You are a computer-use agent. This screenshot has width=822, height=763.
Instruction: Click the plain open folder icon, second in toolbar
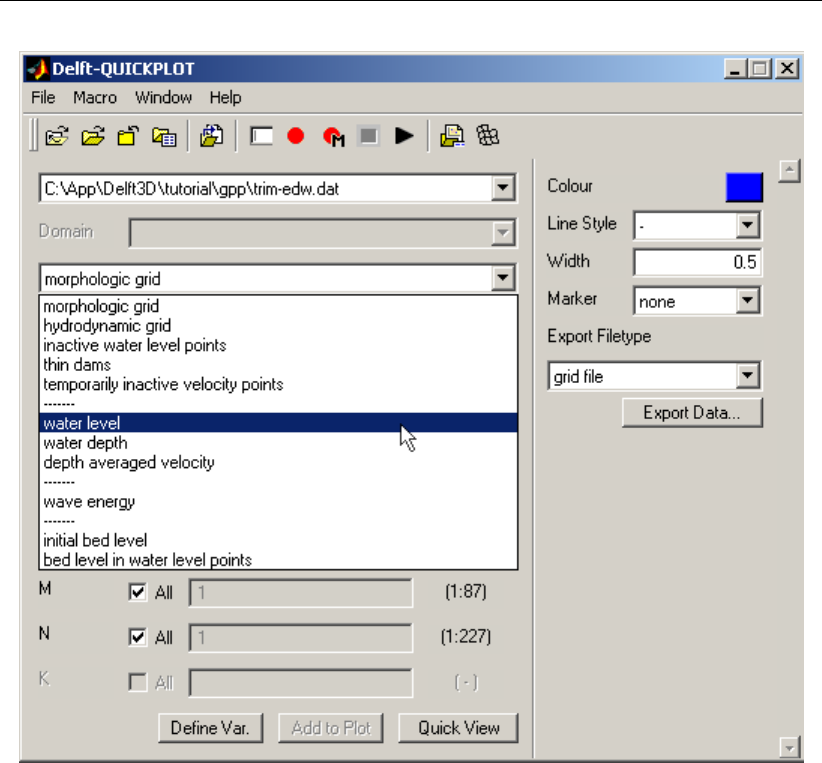[93, 136]
